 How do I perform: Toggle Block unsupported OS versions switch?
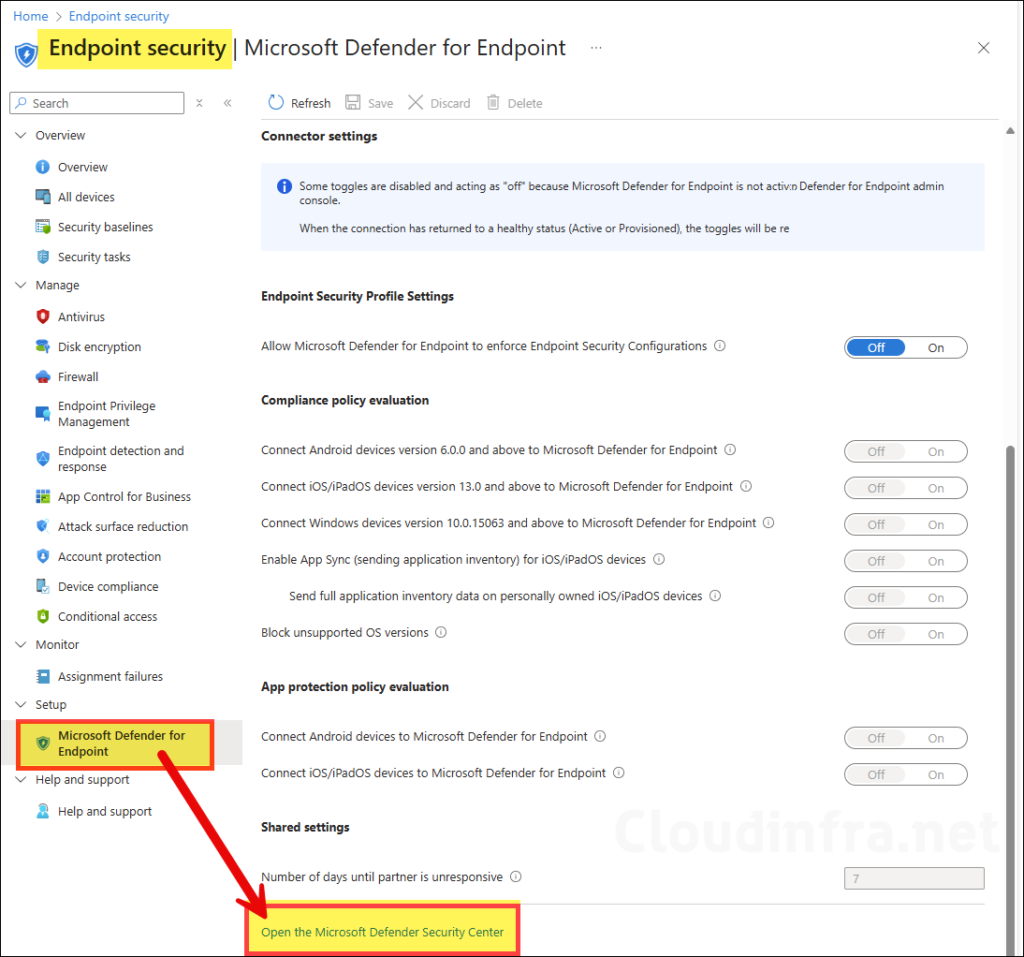(905, 634)
